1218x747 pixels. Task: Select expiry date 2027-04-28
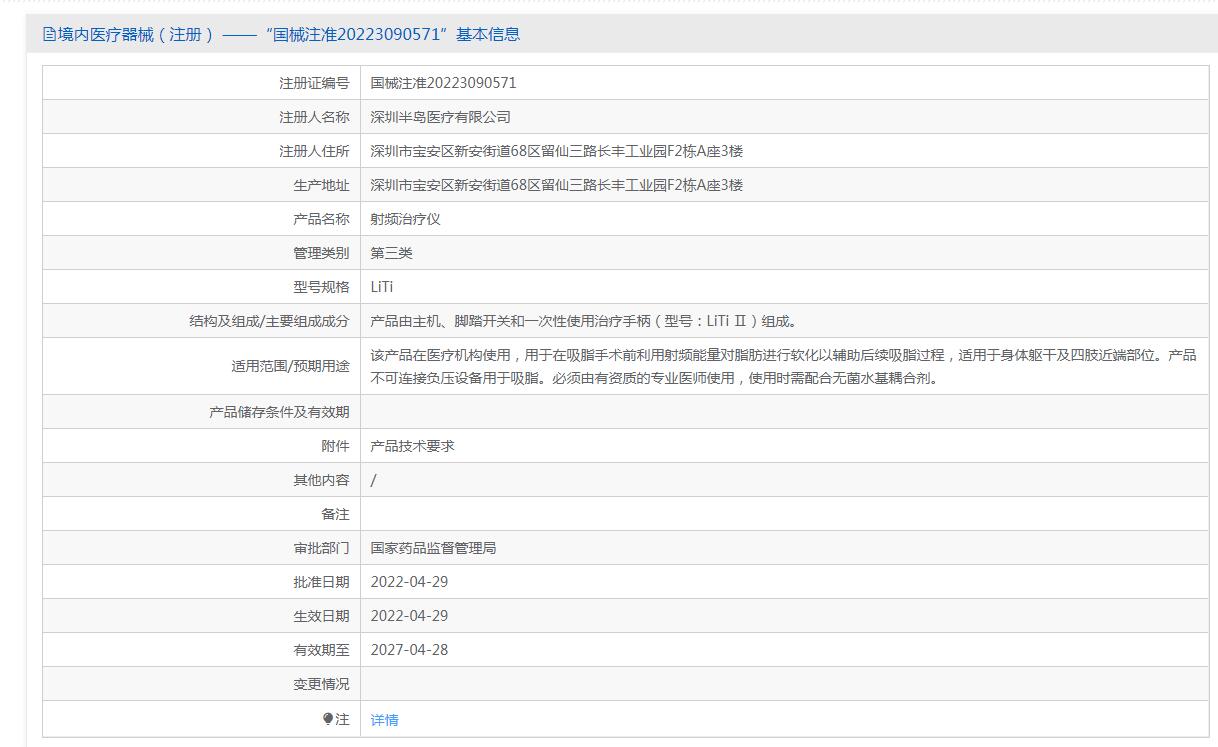pyautogui.click(x=409, y=650)
